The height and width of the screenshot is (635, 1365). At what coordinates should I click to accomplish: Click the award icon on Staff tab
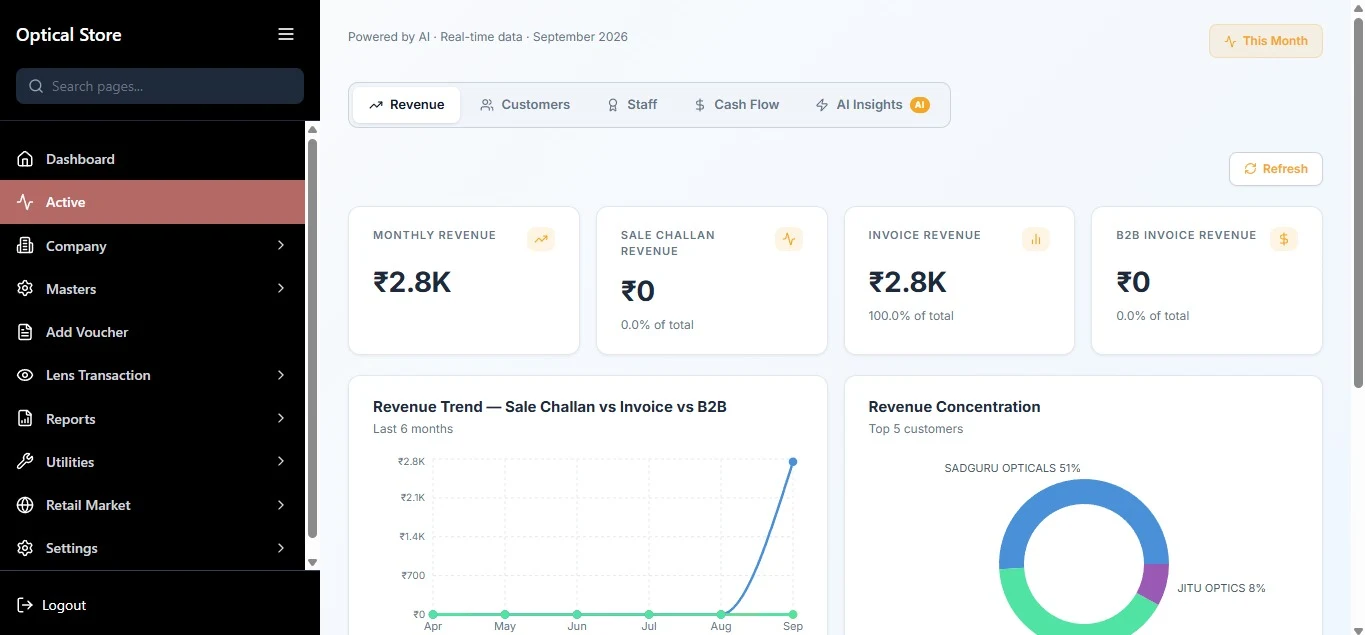(613, 105)
